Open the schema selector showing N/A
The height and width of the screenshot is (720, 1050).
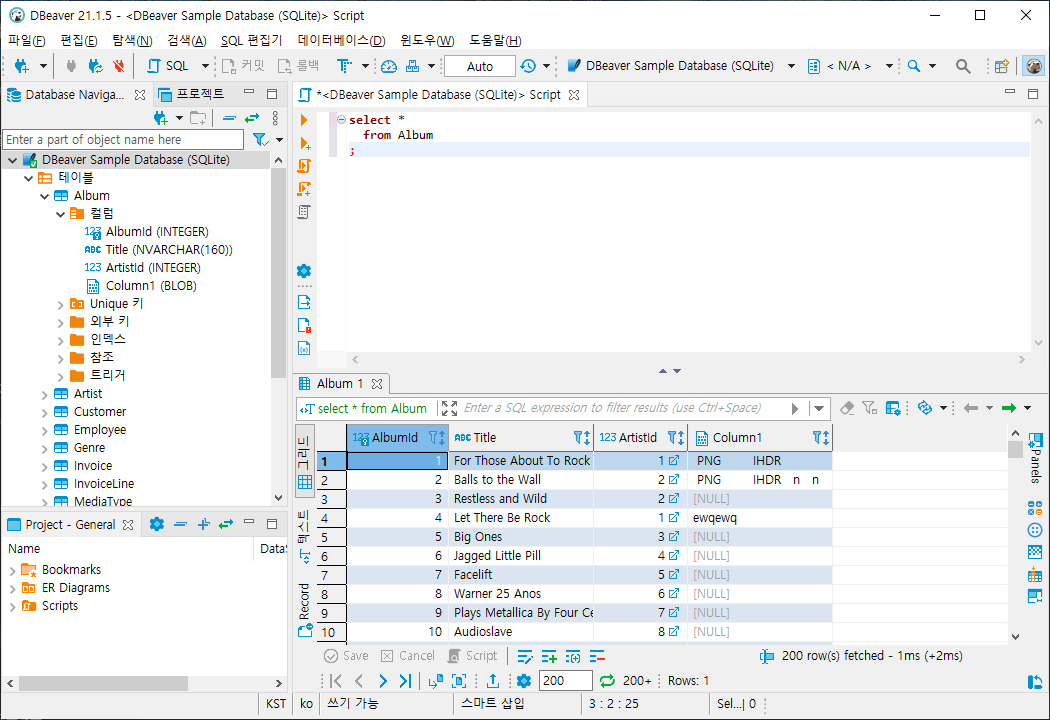[850, 66]
